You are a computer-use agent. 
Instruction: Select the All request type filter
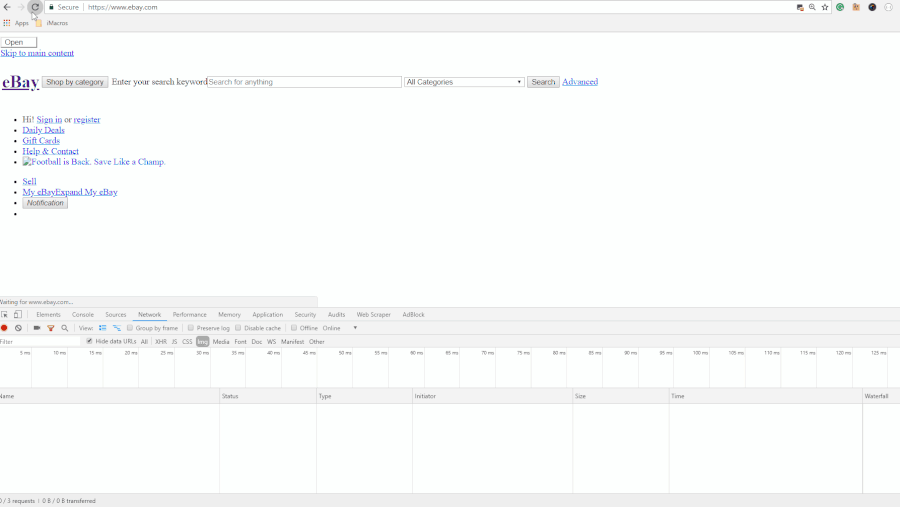pyautogui.click(x=144, y=342)
